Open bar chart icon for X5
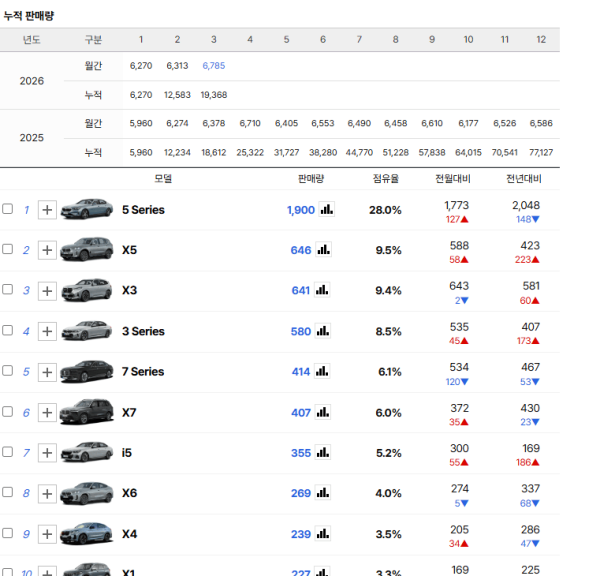 324,250
